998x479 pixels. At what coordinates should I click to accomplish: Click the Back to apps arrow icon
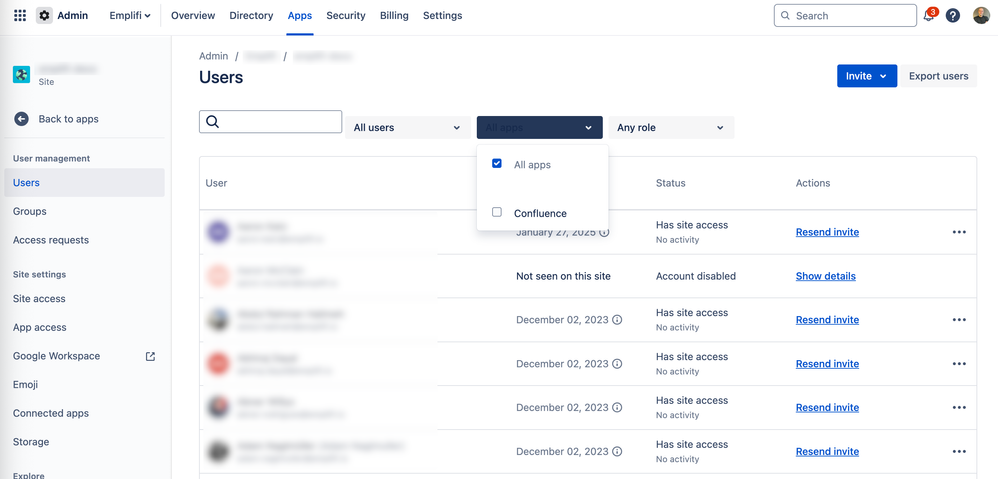(22, 119)
